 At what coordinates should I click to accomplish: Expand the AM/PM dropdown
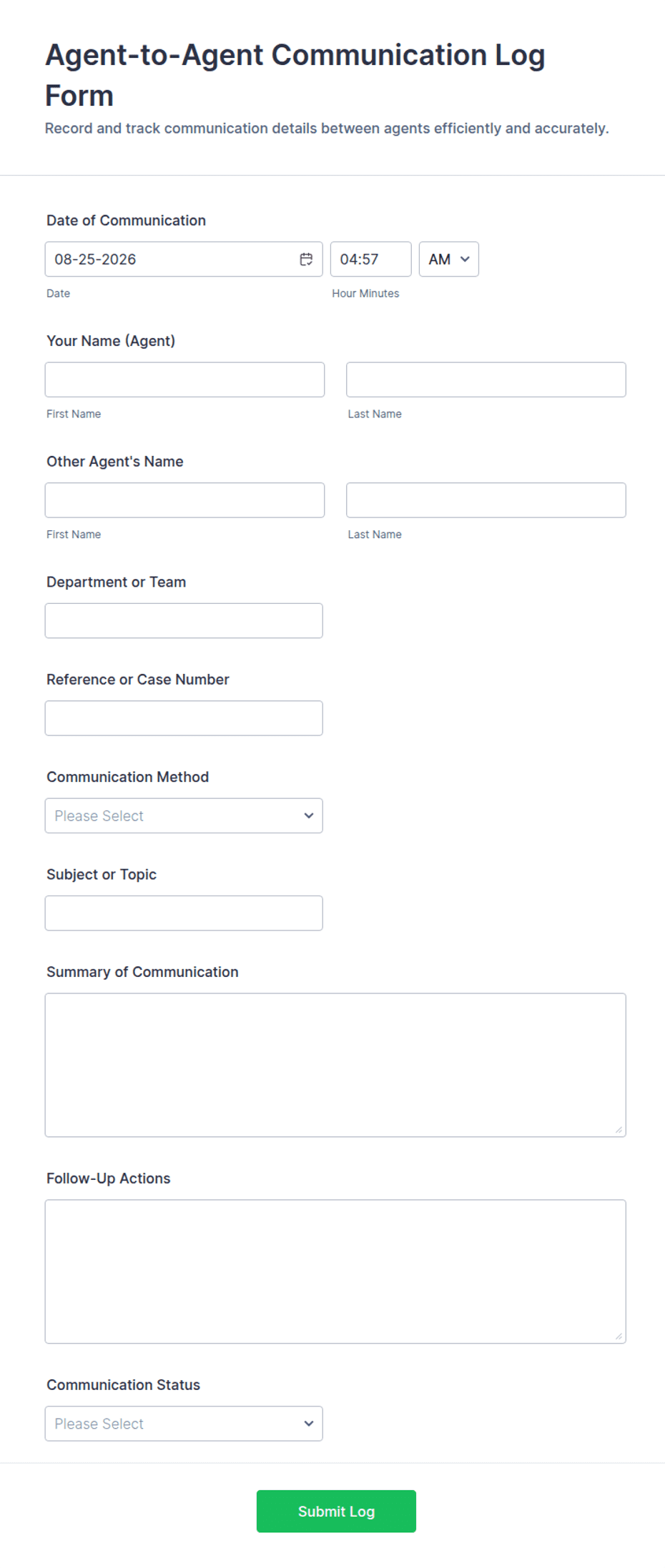(448, 259)
